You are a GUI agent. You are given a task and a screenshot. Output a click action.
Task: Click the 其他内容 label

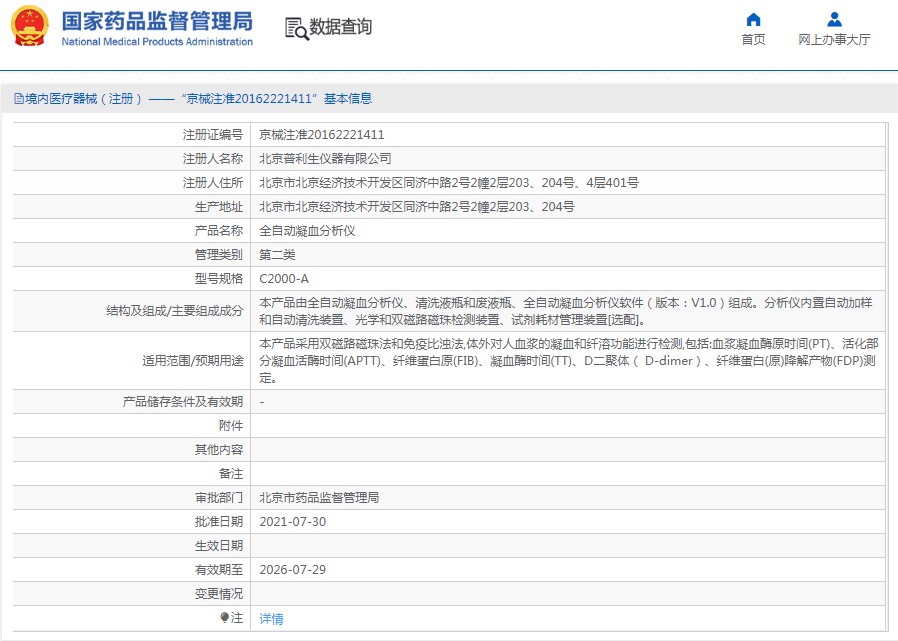tap(219, 450)
